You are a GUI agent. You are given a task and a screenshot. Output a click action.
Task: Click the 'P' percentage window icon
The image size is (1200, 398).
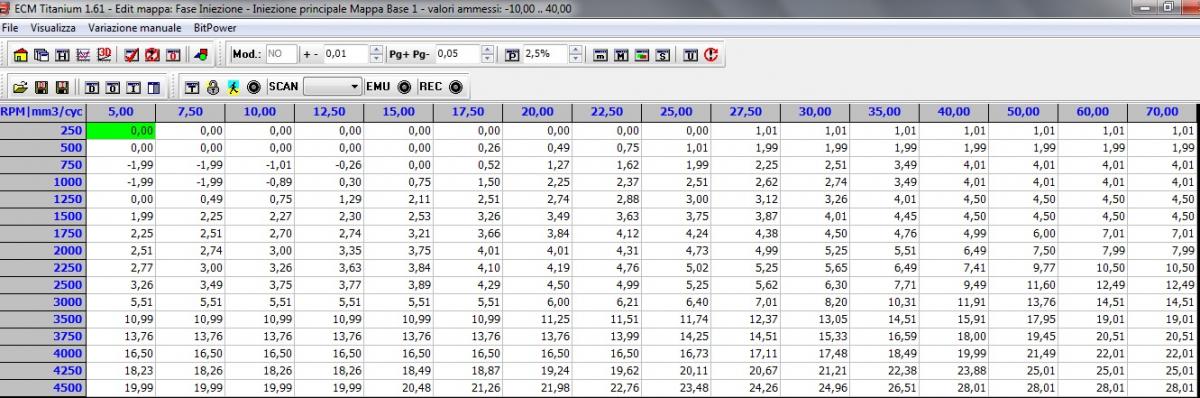tap(512, 55)
